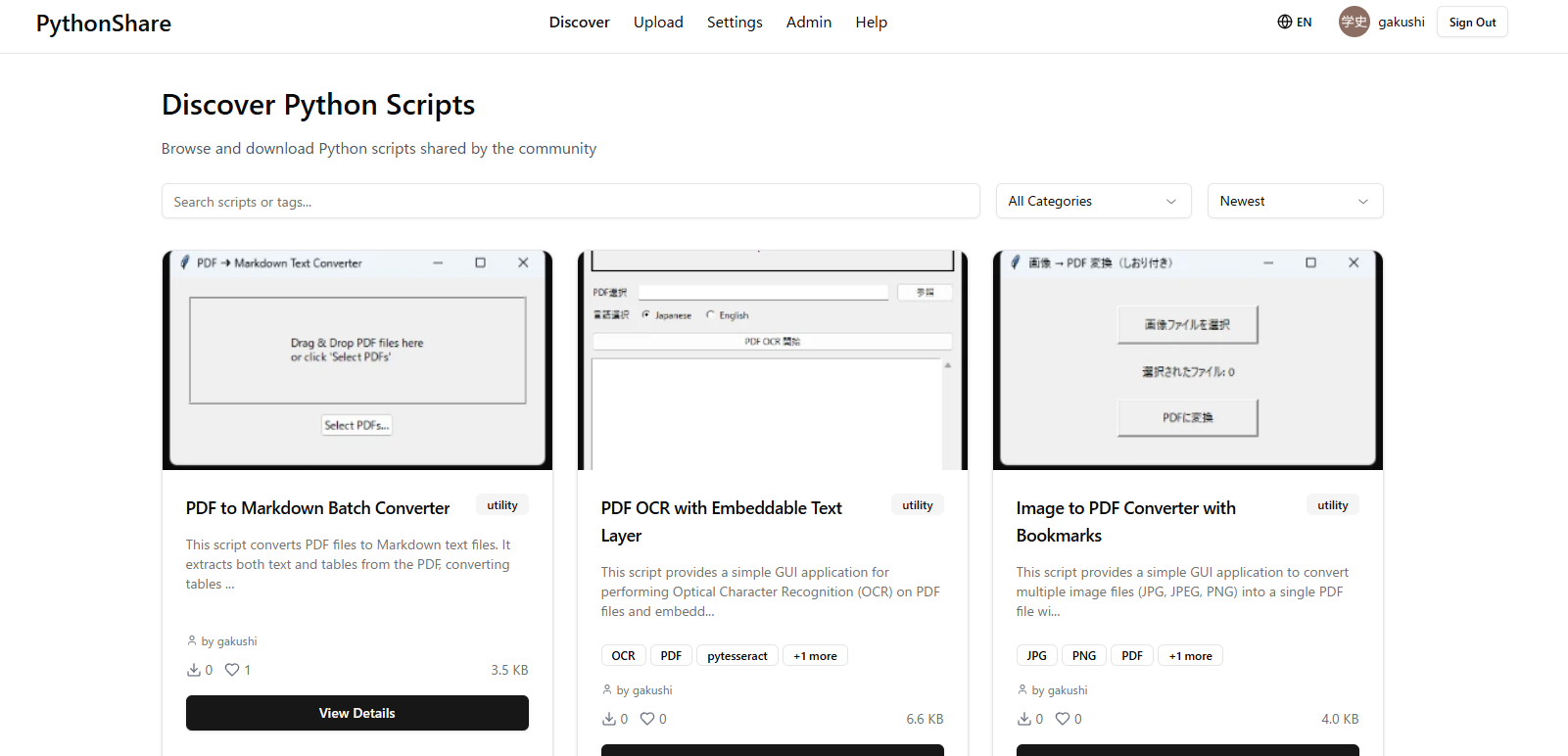Click the globe language icon
This screenshot has height=756, width=1568.
pyautogui.click(x=1284, y=22)
